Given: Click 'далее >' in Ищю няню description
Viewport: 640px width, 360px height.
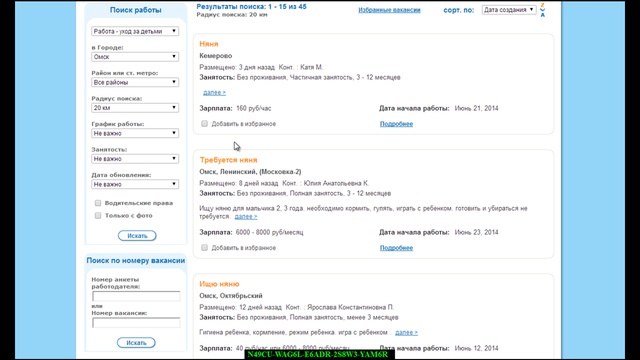Looking at the screenshot, I should click(407, 332).
